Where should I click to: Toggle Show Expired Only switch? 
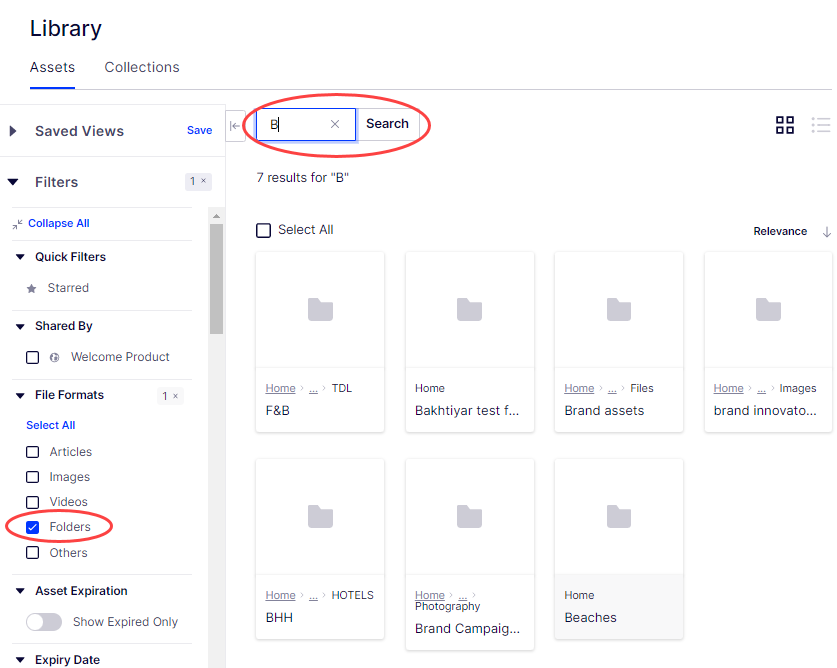(44, 622)
